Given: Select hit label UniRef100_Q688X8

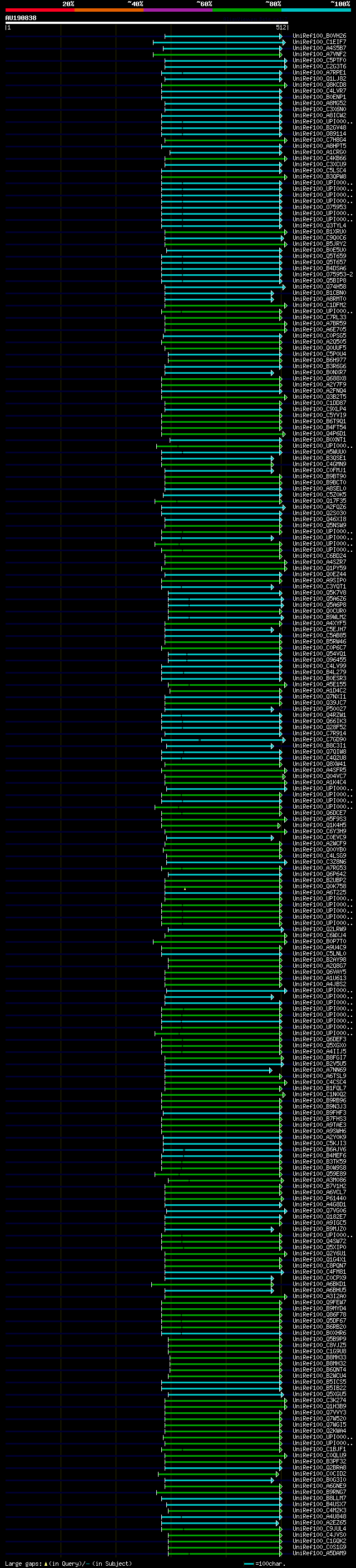Looking at the screenshot, I should coord(319,379).
